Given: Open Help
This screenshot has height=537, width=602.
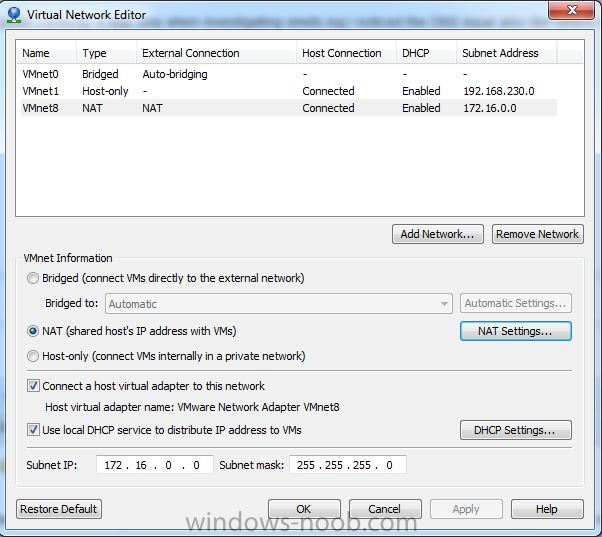Looking at the screenshot, I should point(547,509).
